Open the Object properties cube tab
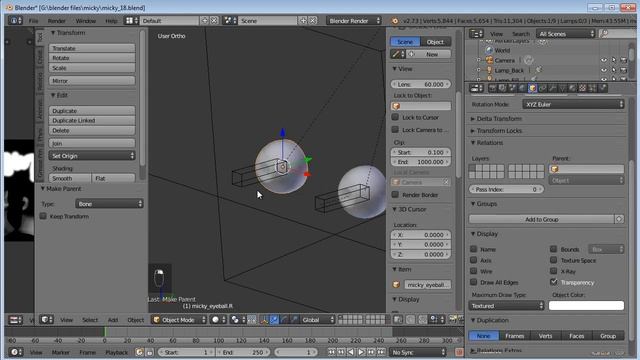The width and height of the screenshot is (640, 360). [532, 88]
